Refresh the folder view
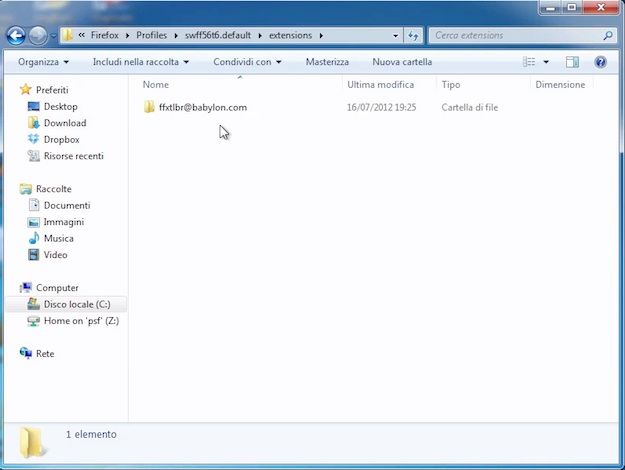The height and width of the screenshot is (470, 625). (x=413, y=36)
